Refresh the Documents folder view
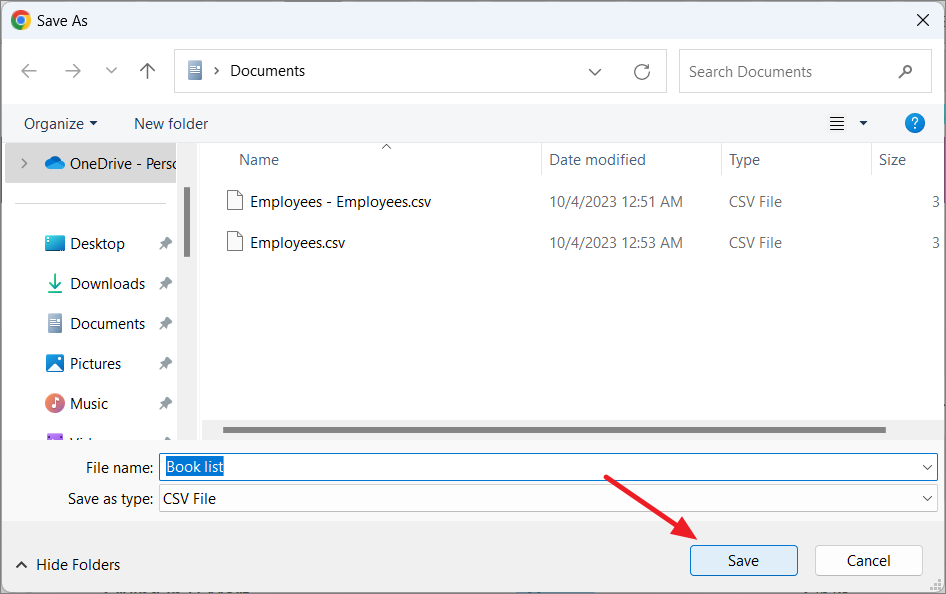946x594 pixels. [x=642, y=72]
